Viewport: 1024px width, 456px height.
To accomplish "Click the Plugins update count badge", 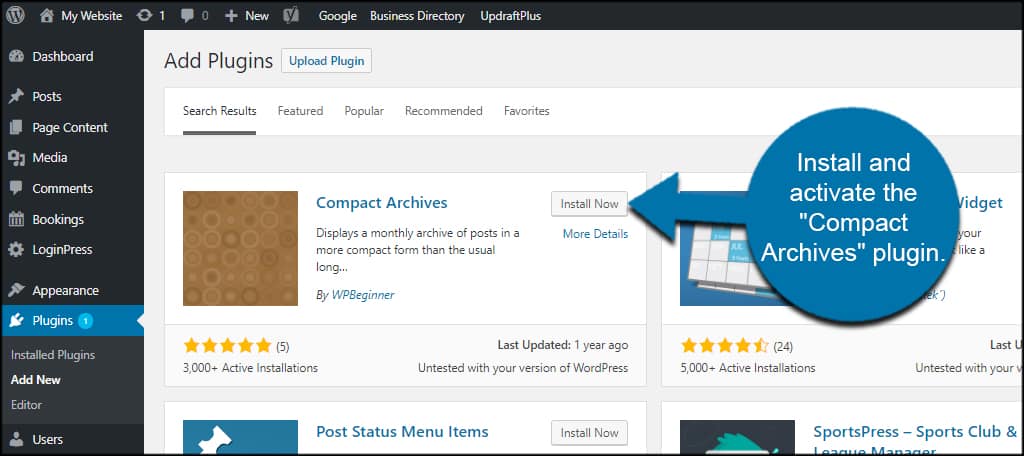I will point(86,321).
